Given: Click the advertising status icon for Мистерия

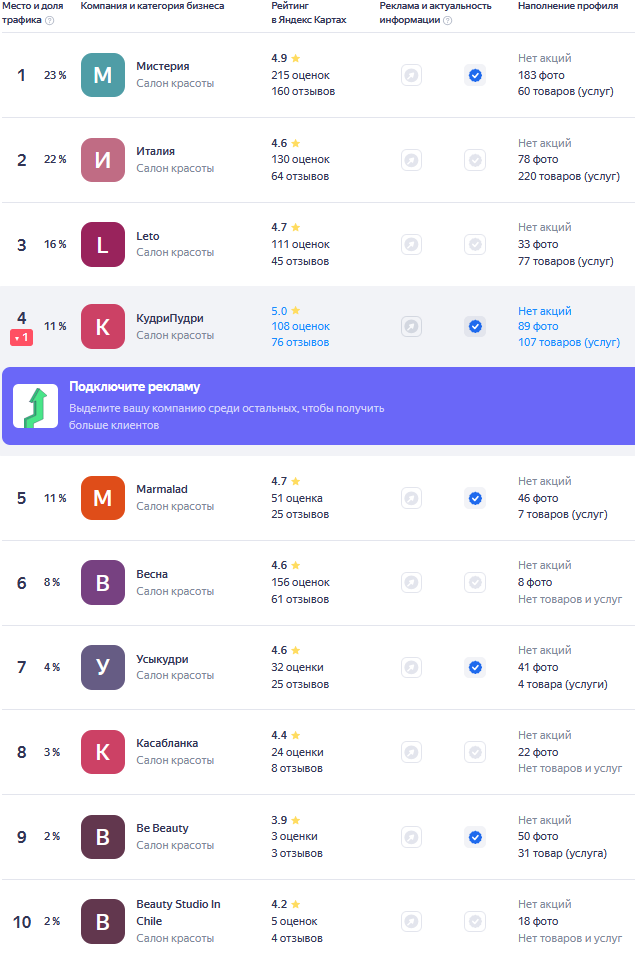Looking at the screenshot, I should point(411,75).
